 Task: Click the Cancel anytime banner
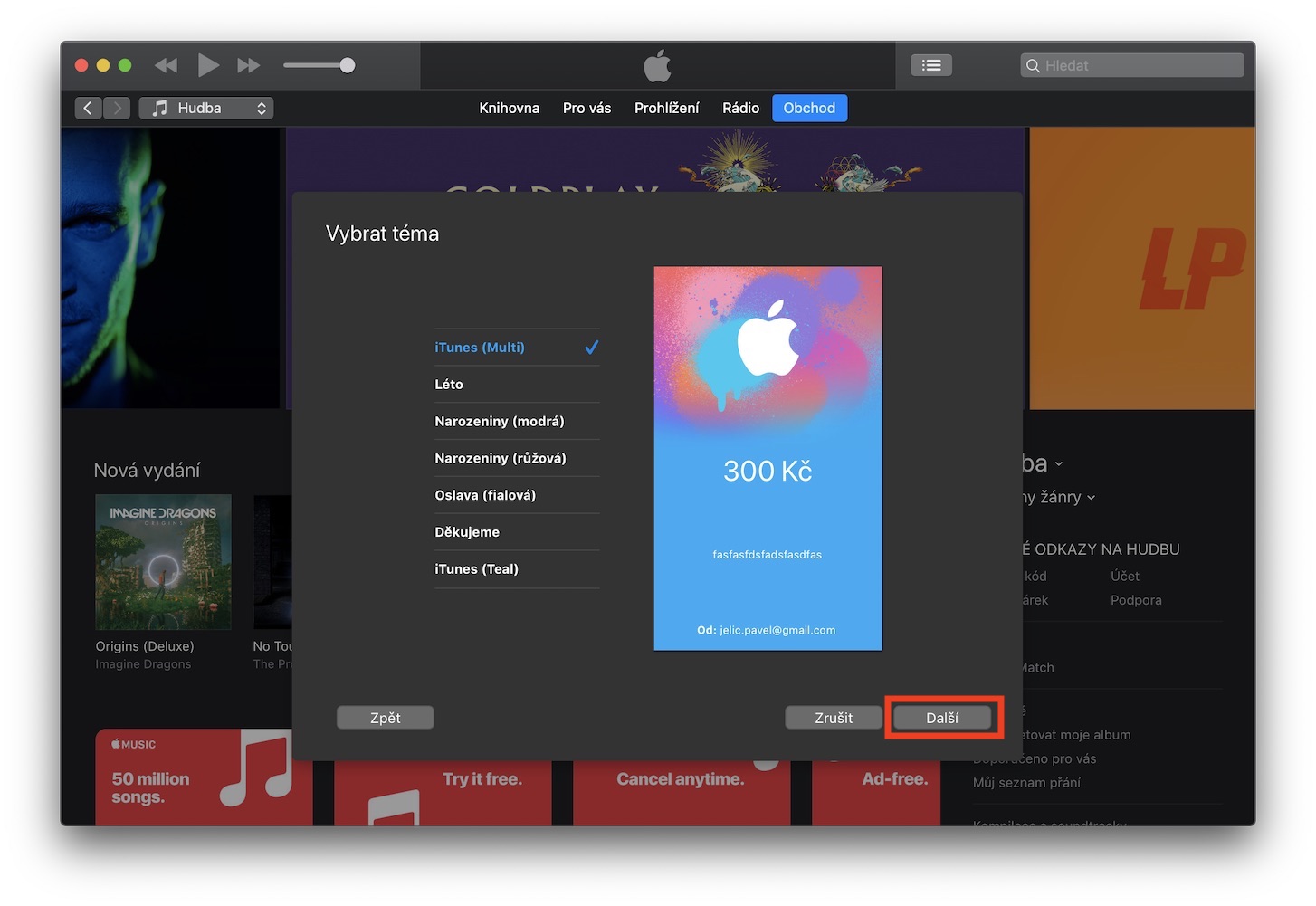[x=682, y=793]
